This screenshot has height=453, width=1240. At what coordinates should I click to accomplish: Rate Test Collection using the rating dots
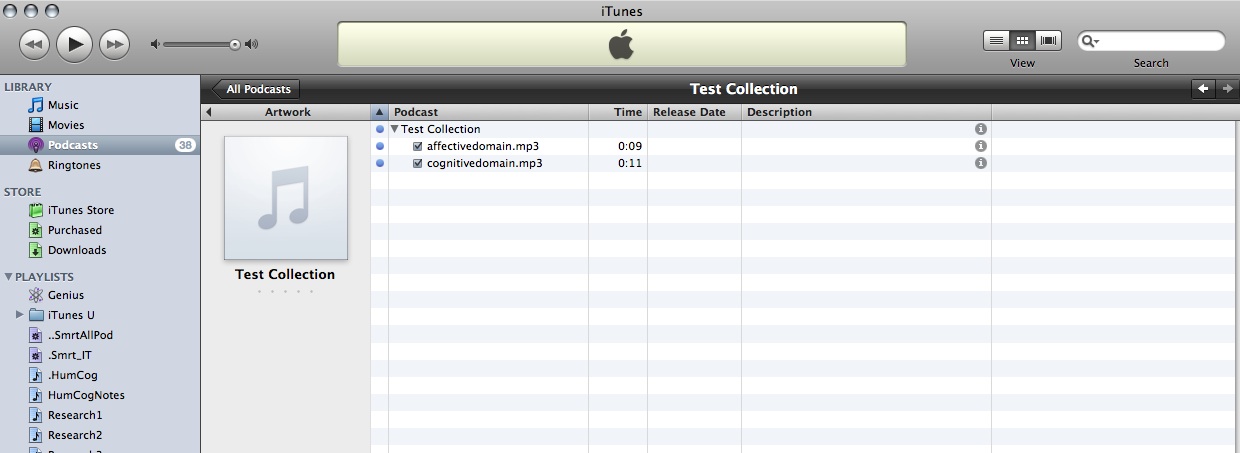point(285,291)
